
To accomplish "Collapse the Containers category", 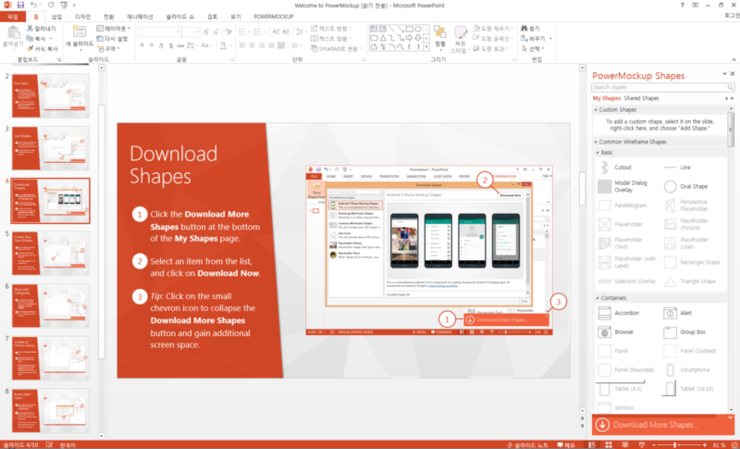I will coord(597,298).
